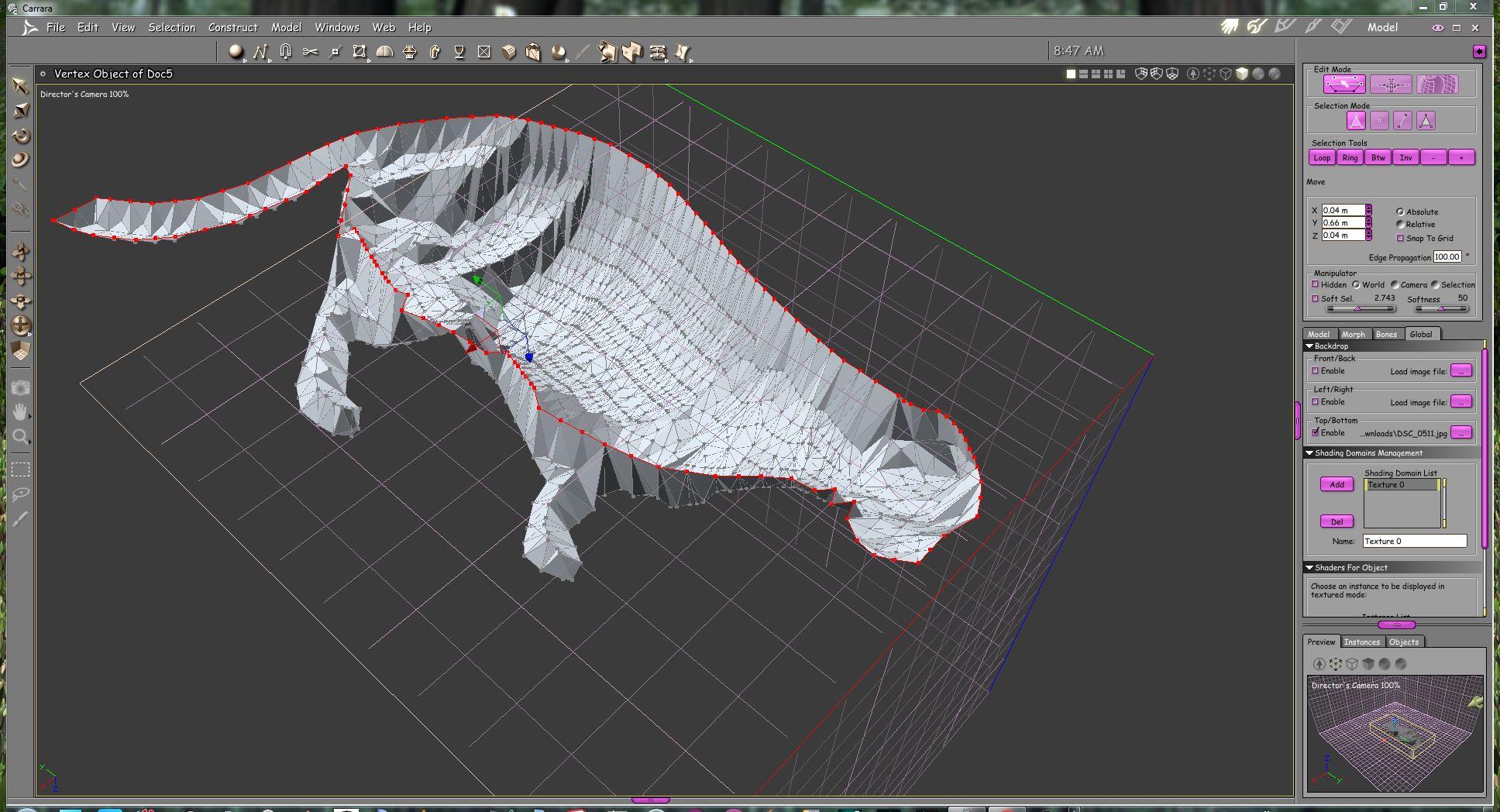Image resolution: width=1500 pixels, height=812 pixels.
Task: Click the Add shading domain button
Action: click(1337, 484)
